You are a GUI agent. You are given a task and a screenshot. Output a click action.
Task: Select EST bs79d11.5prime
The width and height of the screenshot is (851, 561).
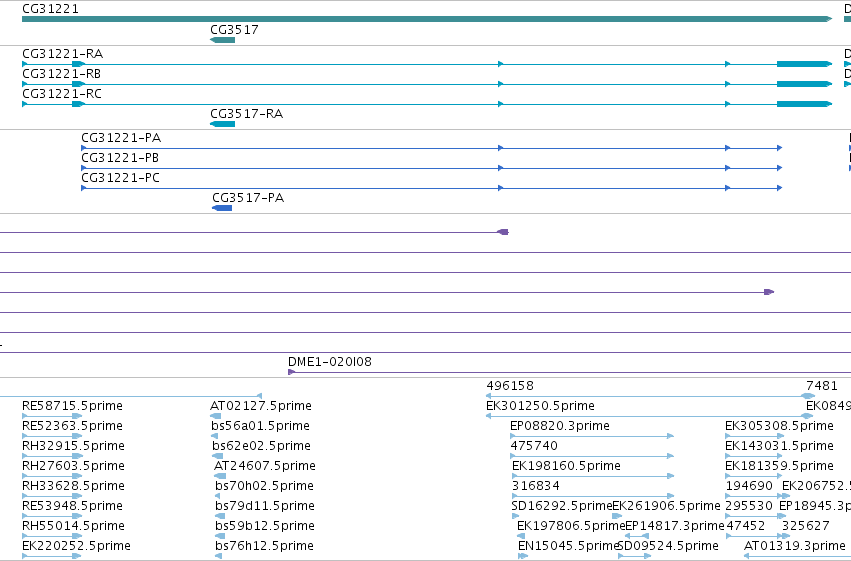click(x=265, y=506)
